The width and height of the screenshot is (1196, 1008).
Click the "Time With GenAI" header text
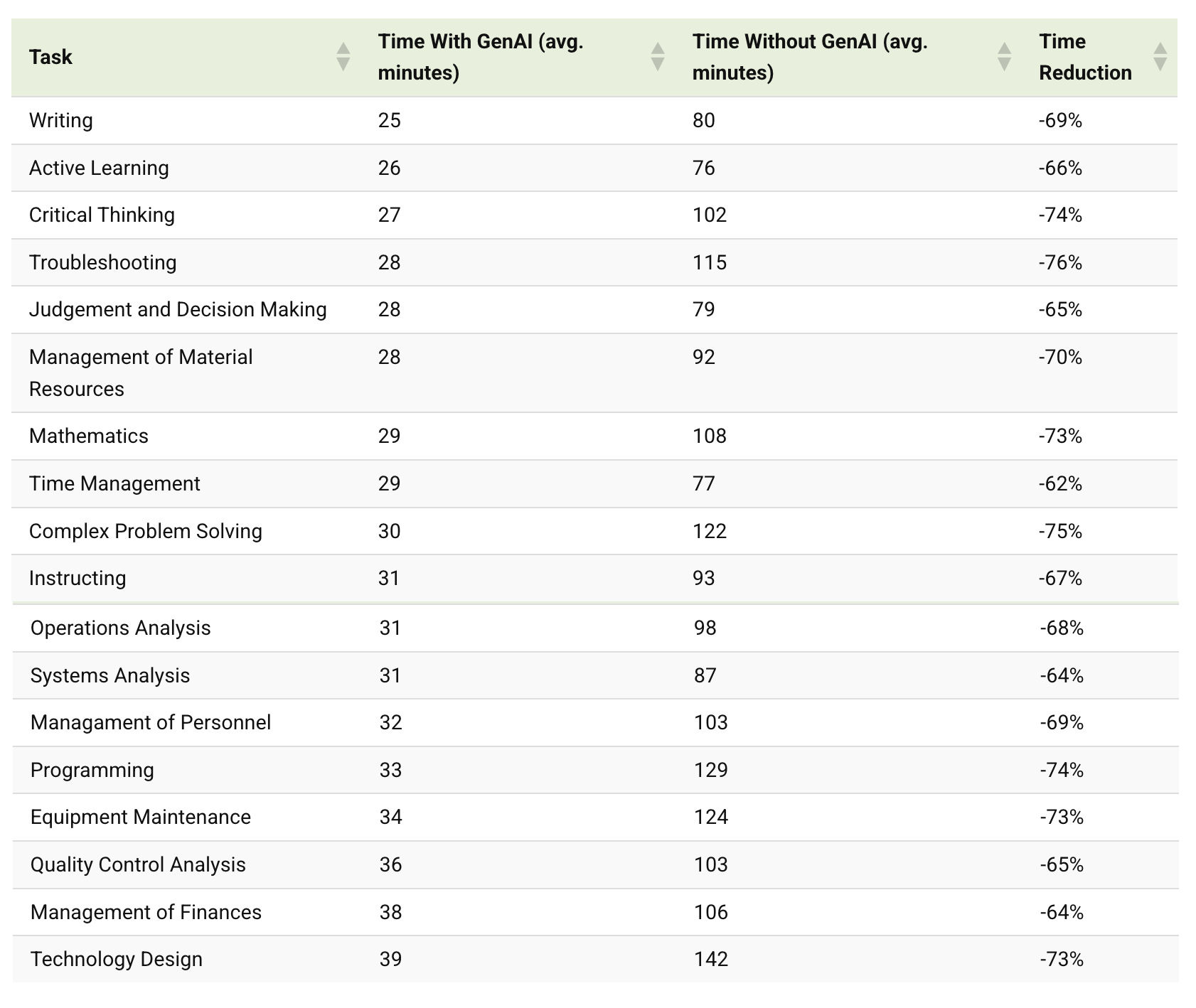click(480, 57)
